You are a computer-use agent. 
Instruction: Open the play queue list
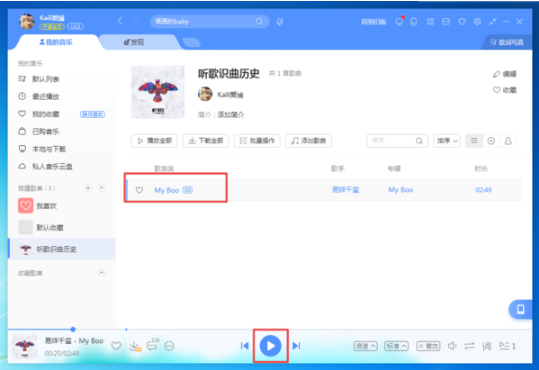pos(507,346)
